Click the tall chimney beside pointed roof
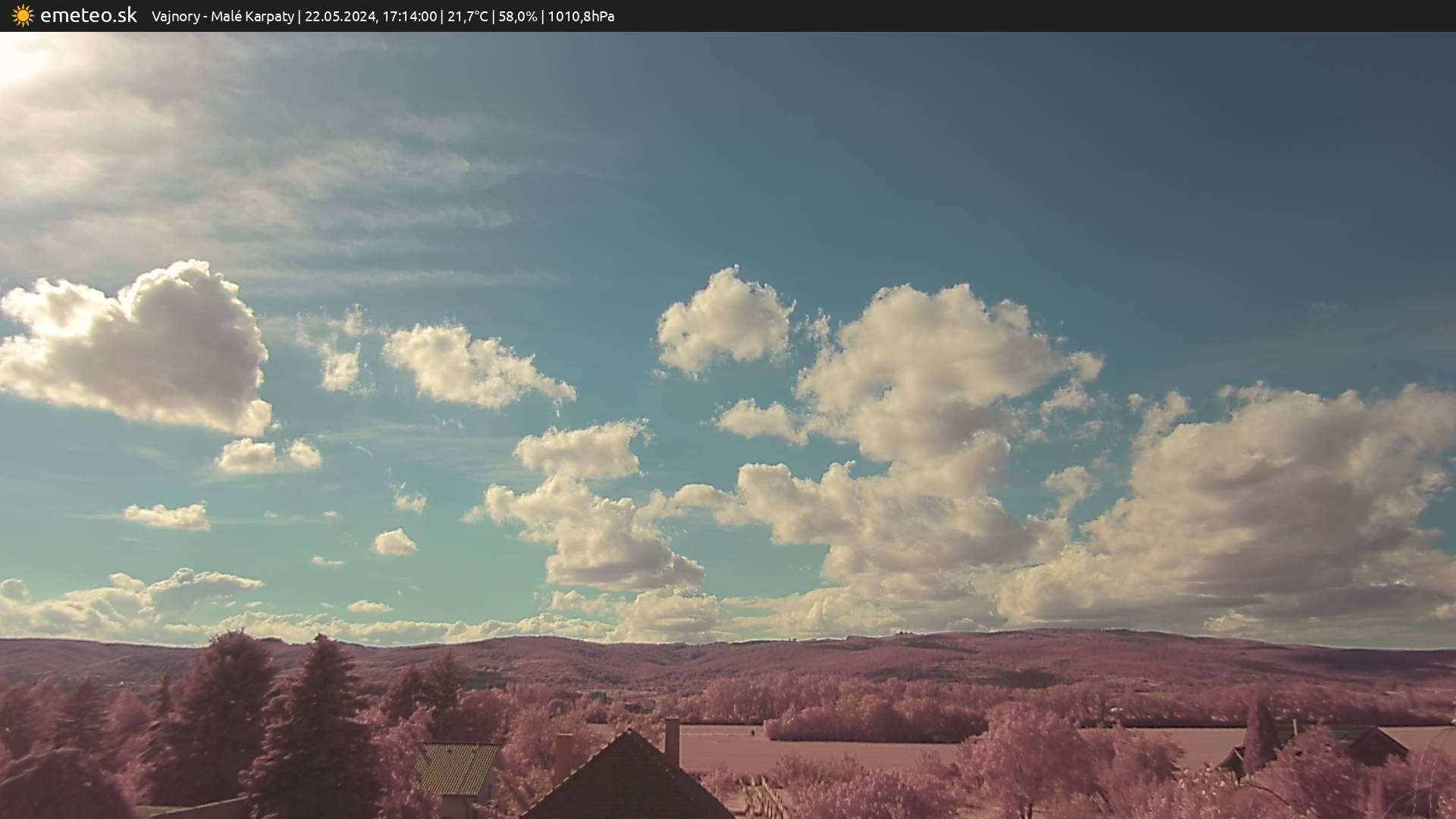Screen dimensions: 1456x819 click(x=672, y=739)
